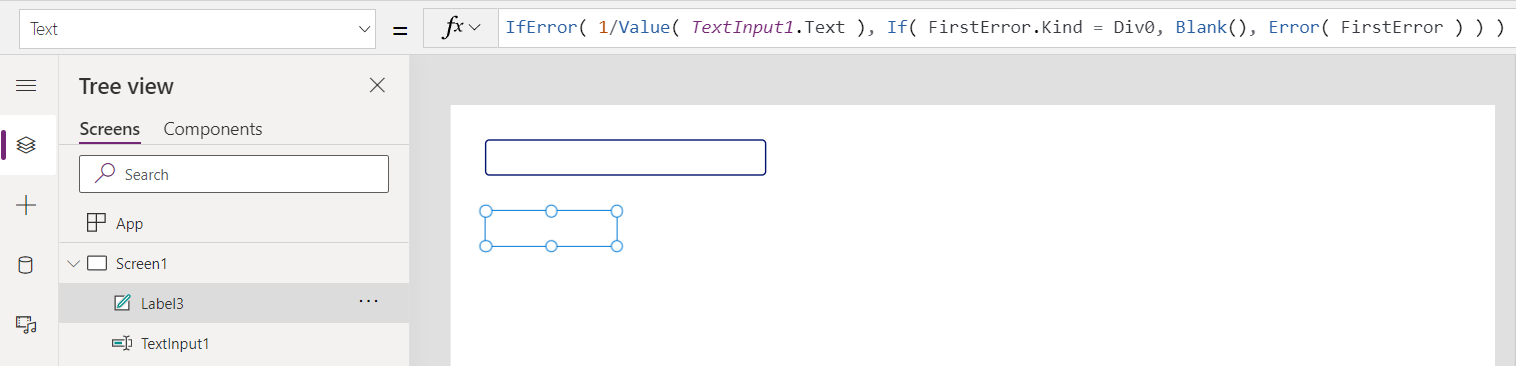Click the TextInput1 control icon
The image size is (1516, 366).
(x=122, y=343)
